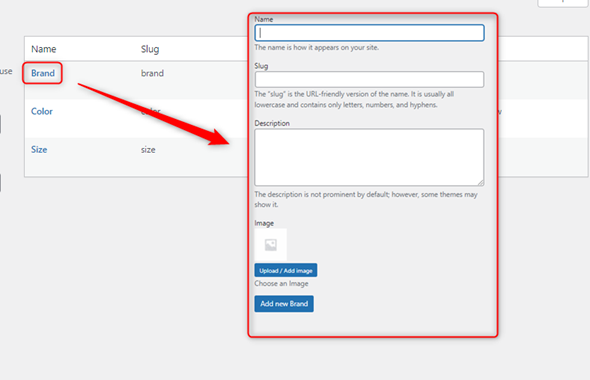Viewport: 590px width, 380px height.
Task: Select the 'size' slug cell
Action: point(148,150)
